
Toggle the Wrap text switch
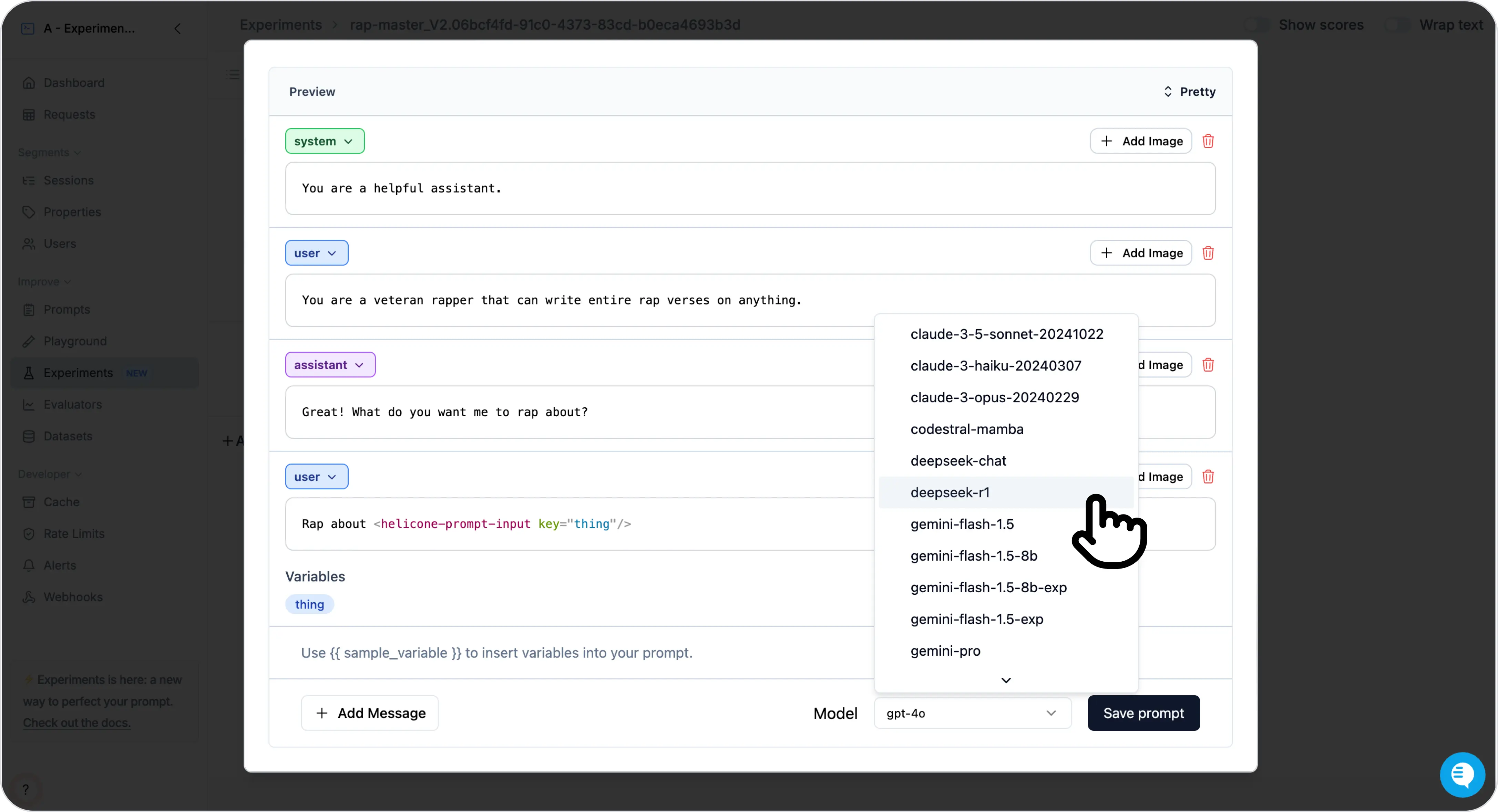1397,24
